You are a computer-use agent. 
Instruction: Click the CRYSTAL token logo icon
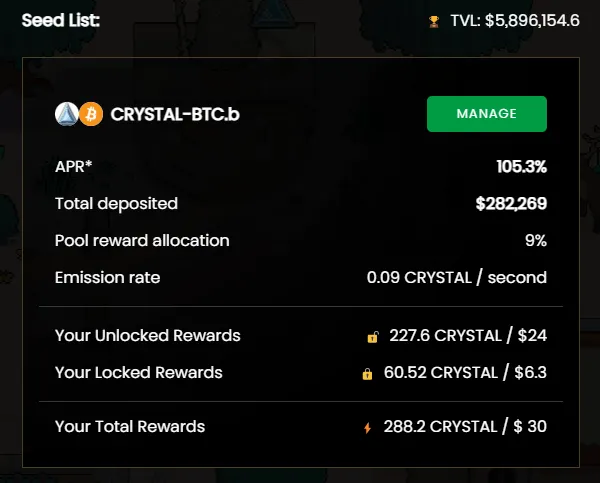67,114
